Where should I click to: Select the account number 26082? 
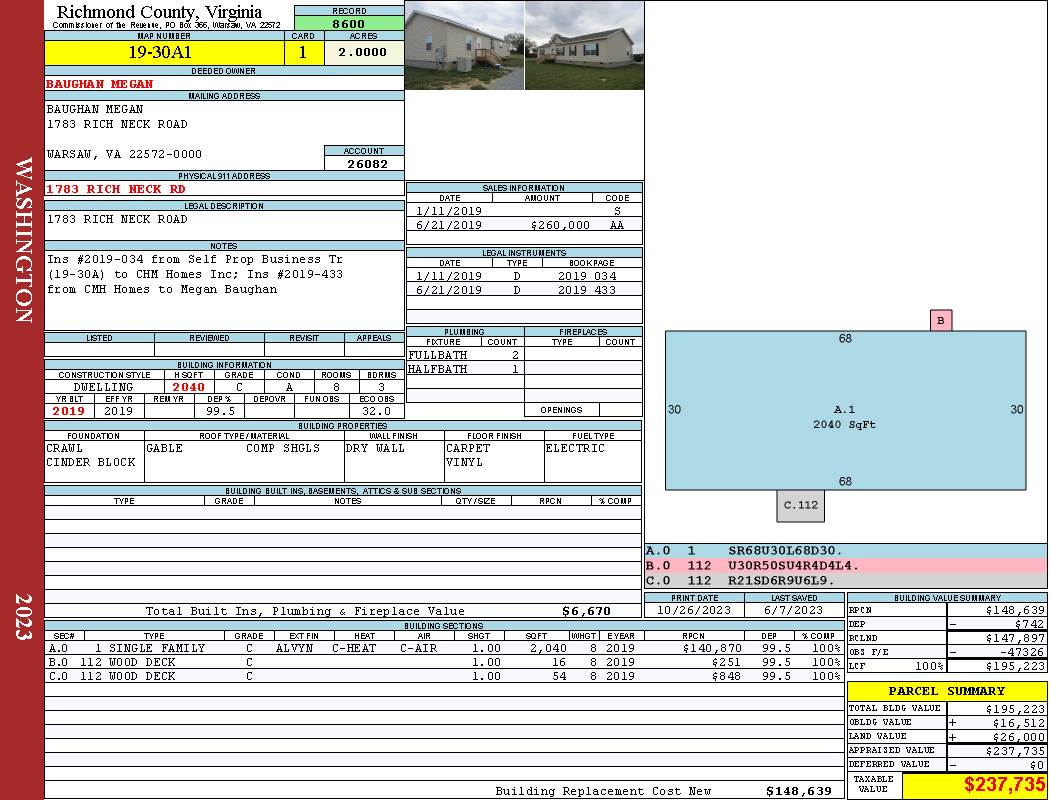pos(367,164)
